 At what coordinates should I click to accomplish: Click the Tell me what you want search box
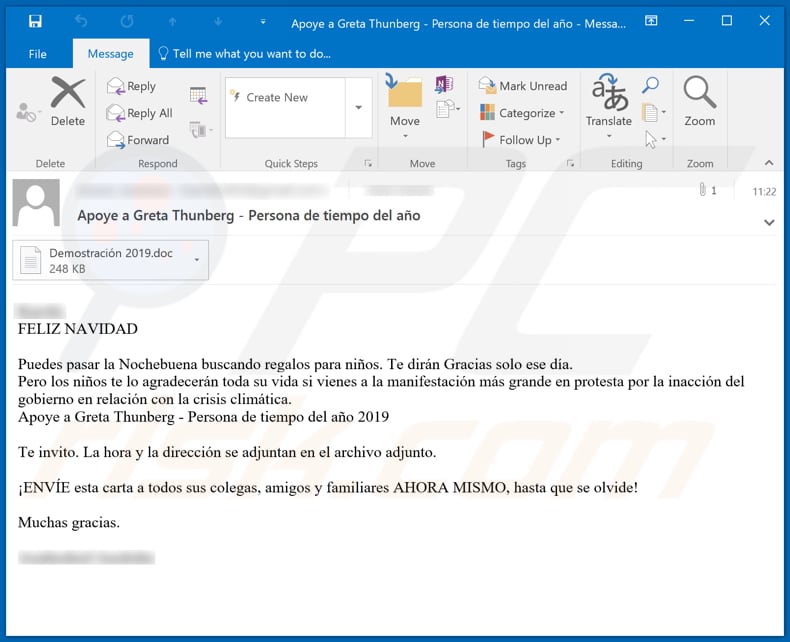(244, 54)
